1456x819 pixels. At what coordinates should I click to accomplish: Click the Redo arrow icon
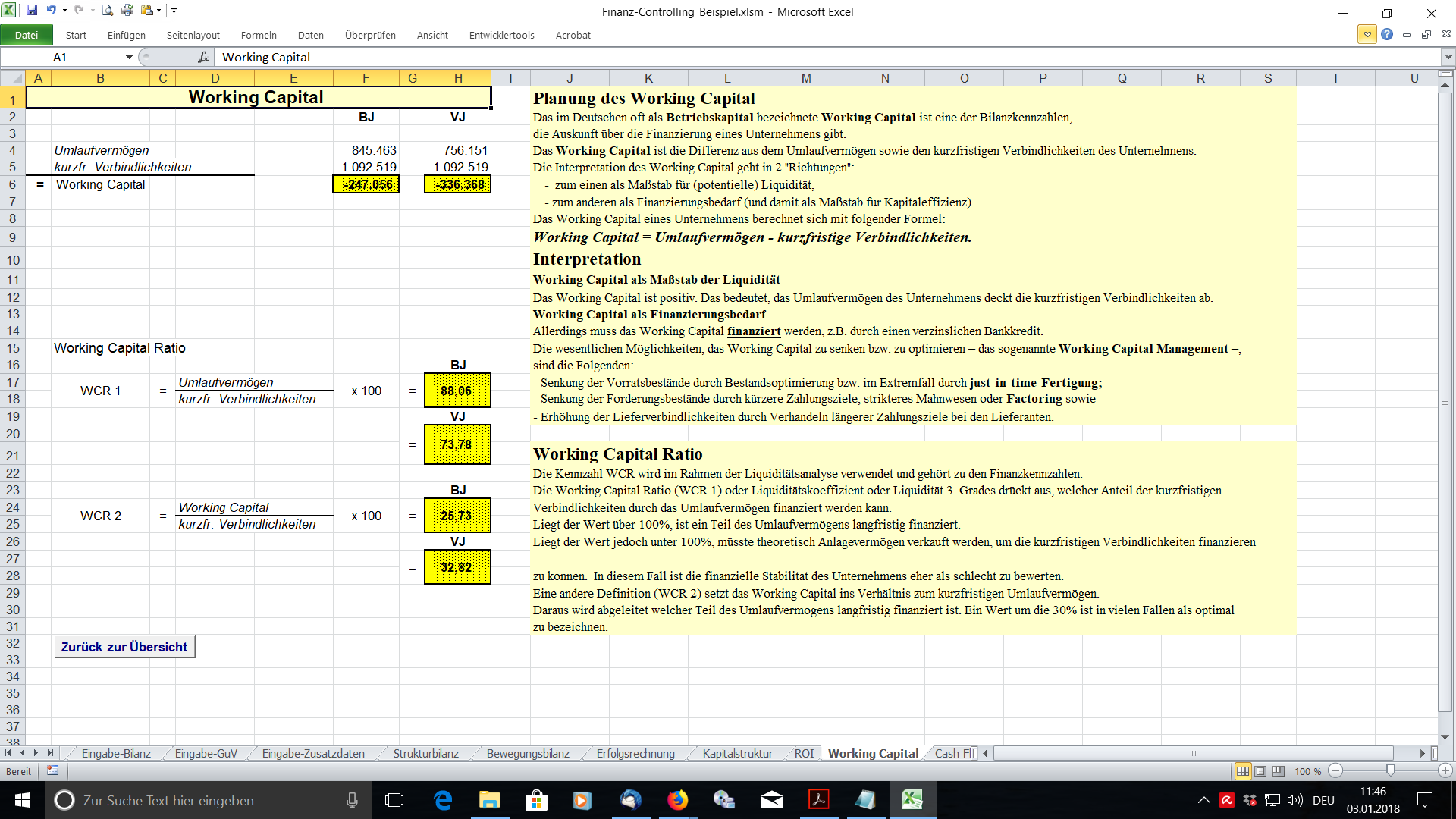tap(79, 11)
